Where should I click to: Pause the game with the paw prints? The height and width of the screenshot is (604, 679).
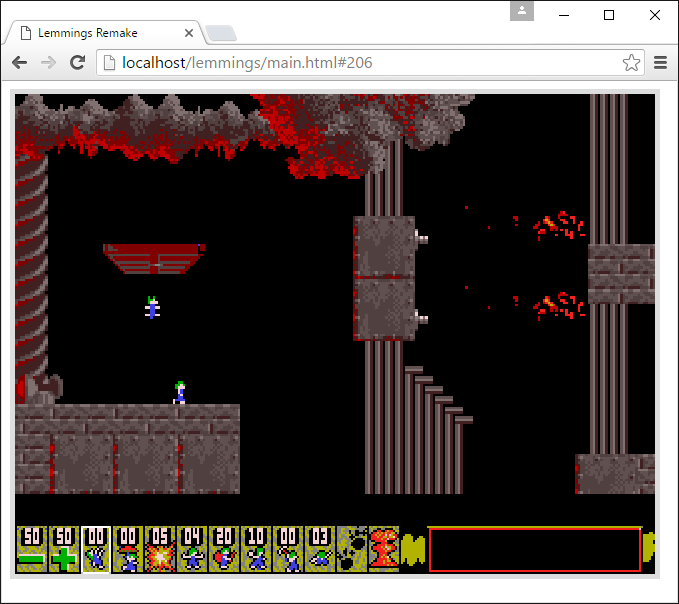[x=352, y=549]
